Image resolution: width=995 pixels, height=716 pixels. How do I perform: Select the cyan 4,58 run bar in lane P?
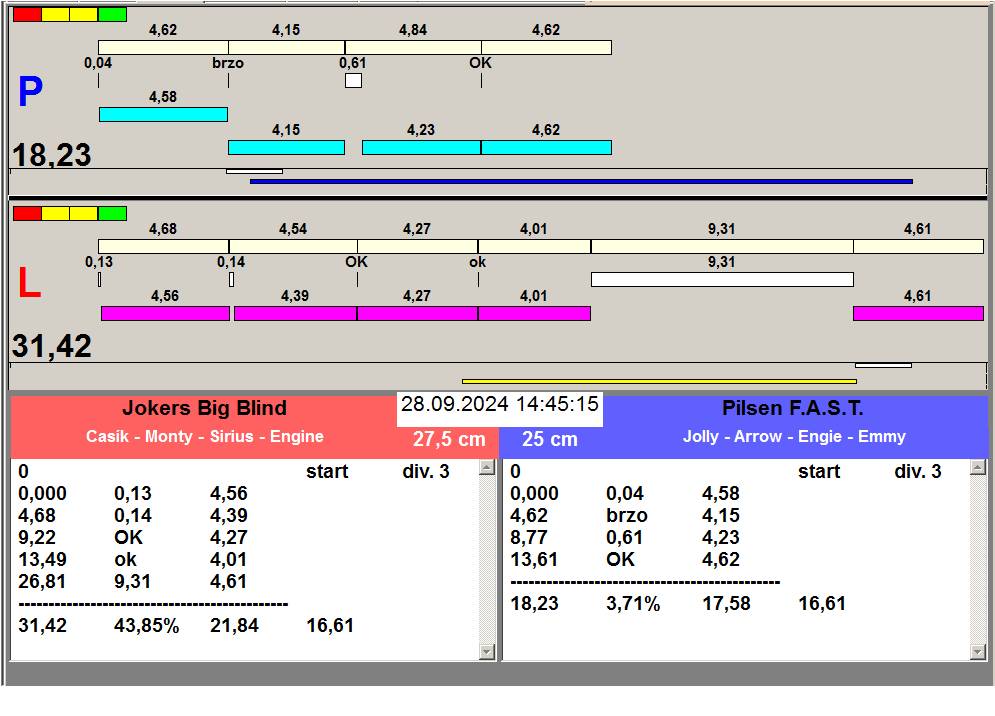coord(163,114)
